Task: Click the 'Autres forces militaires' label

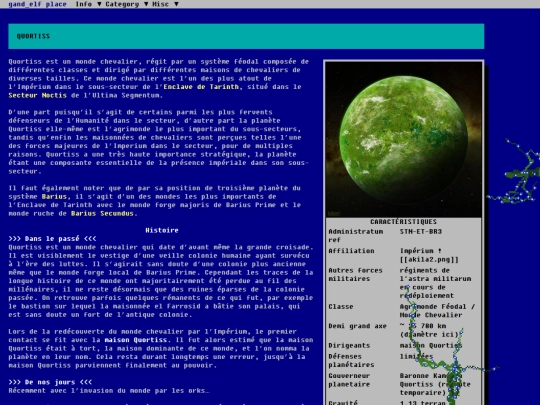Action: point(355,274)
